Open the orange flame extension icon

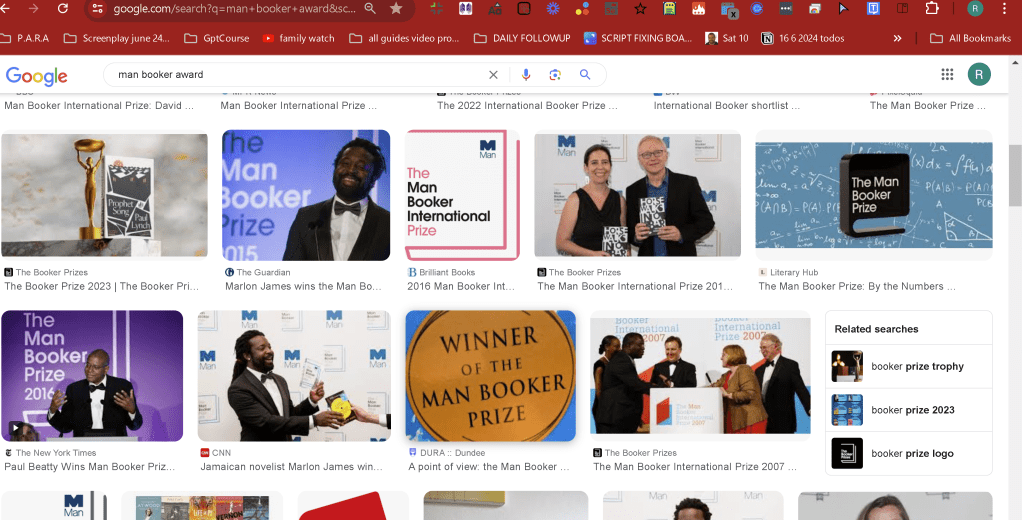[698, 8]
